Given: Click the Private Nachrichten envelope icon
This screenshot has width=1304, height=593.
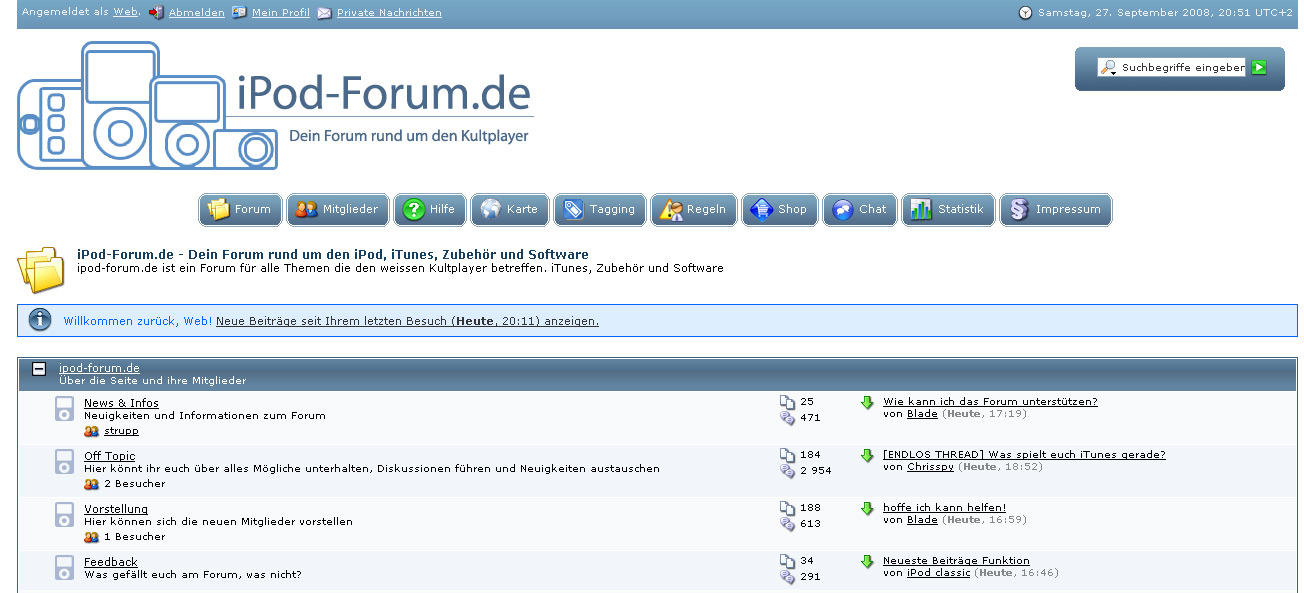Looking at the screenshot, I should point(325,13).
